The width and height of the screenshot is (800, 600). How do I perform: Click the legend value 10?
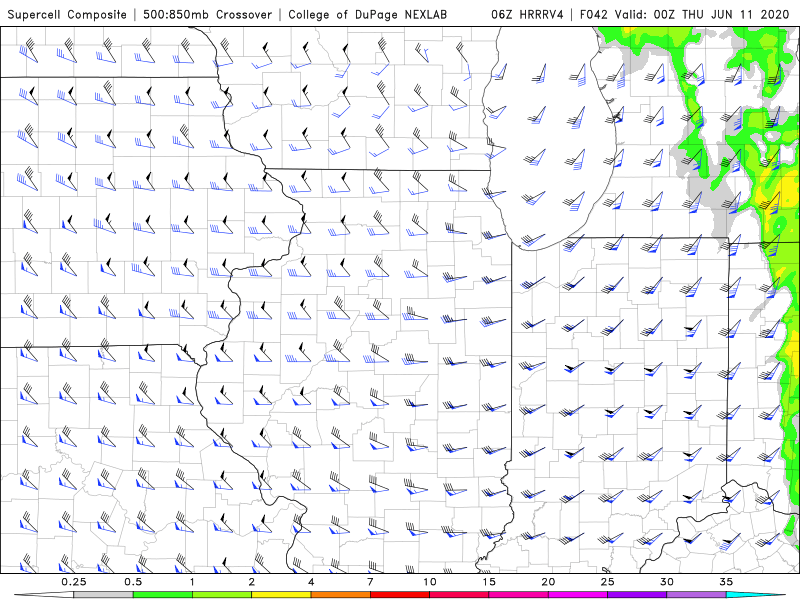click(430, 582)
